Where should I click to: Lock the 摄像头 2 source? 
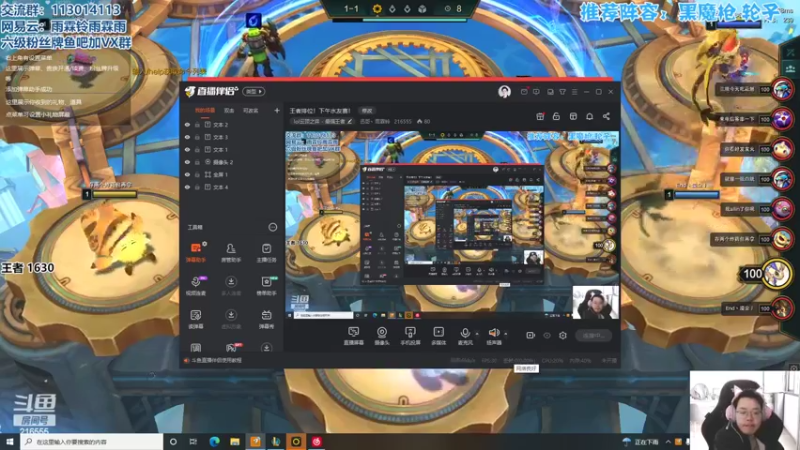pos(197,162)
